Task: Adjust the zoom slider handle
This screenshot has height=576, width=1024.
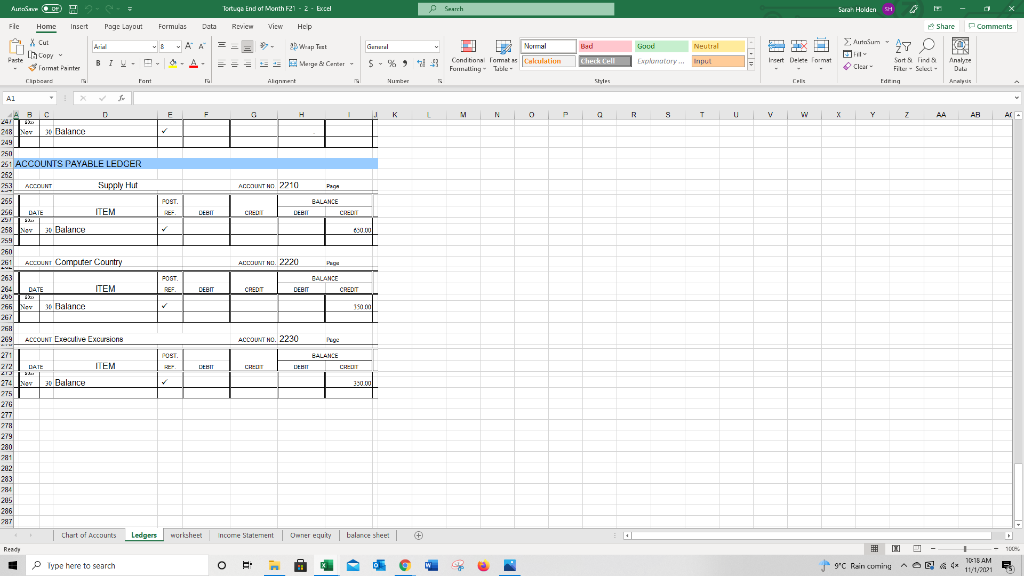Action: click(965, 549)
